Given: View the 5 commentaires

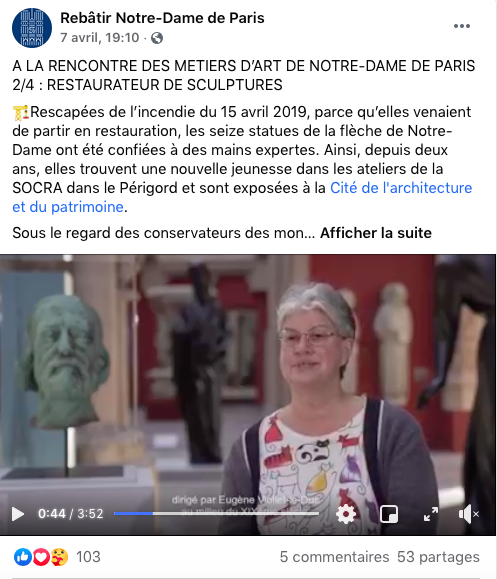Looking at the screenshot, I should [x=334, y=557].
